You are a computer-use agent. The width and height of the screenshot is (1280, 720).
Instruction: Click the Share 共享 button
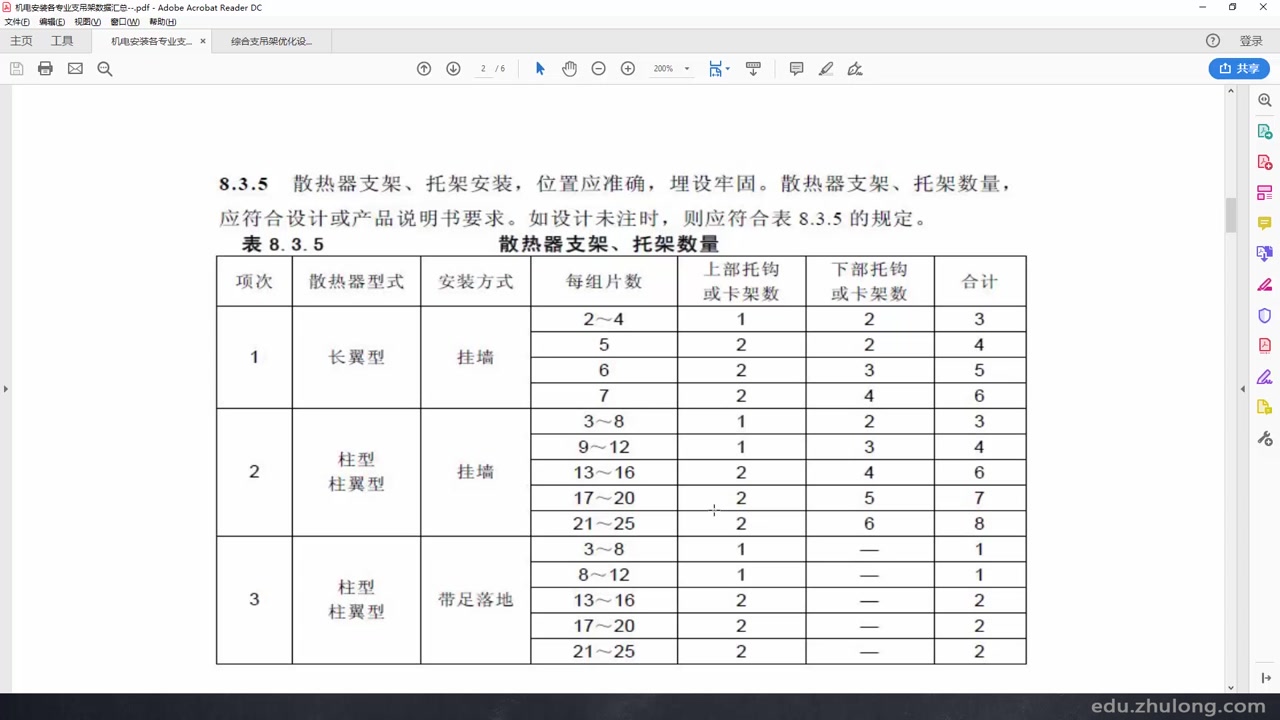pos(1239,69)
